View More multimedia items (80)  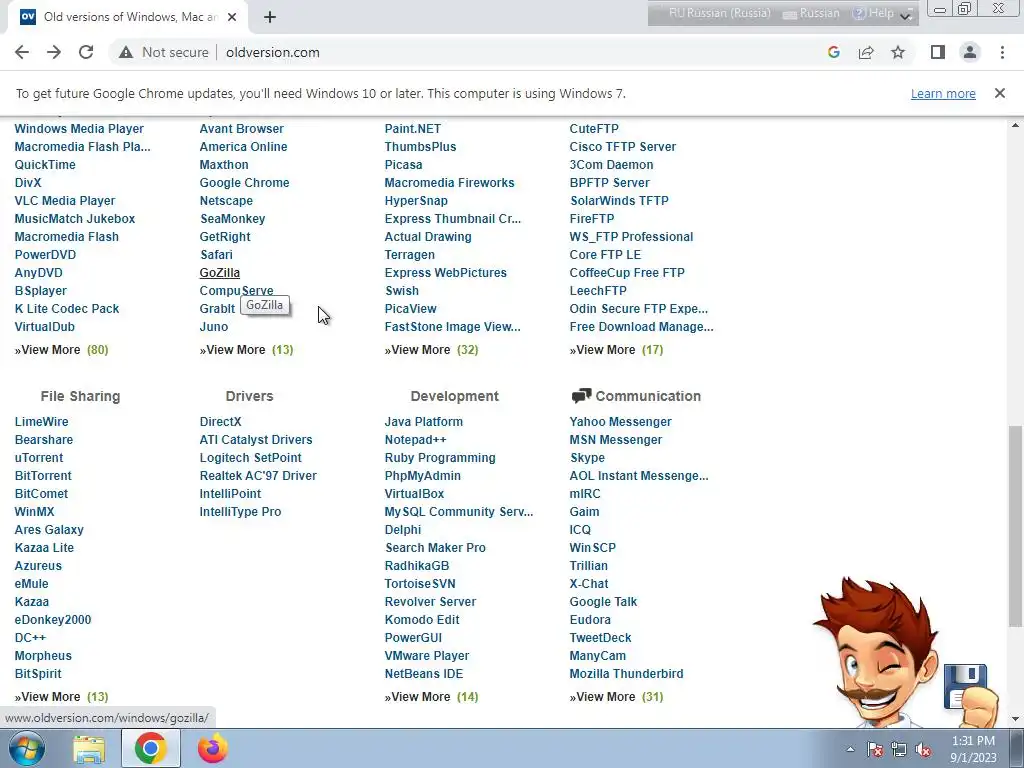pos(61,350)
